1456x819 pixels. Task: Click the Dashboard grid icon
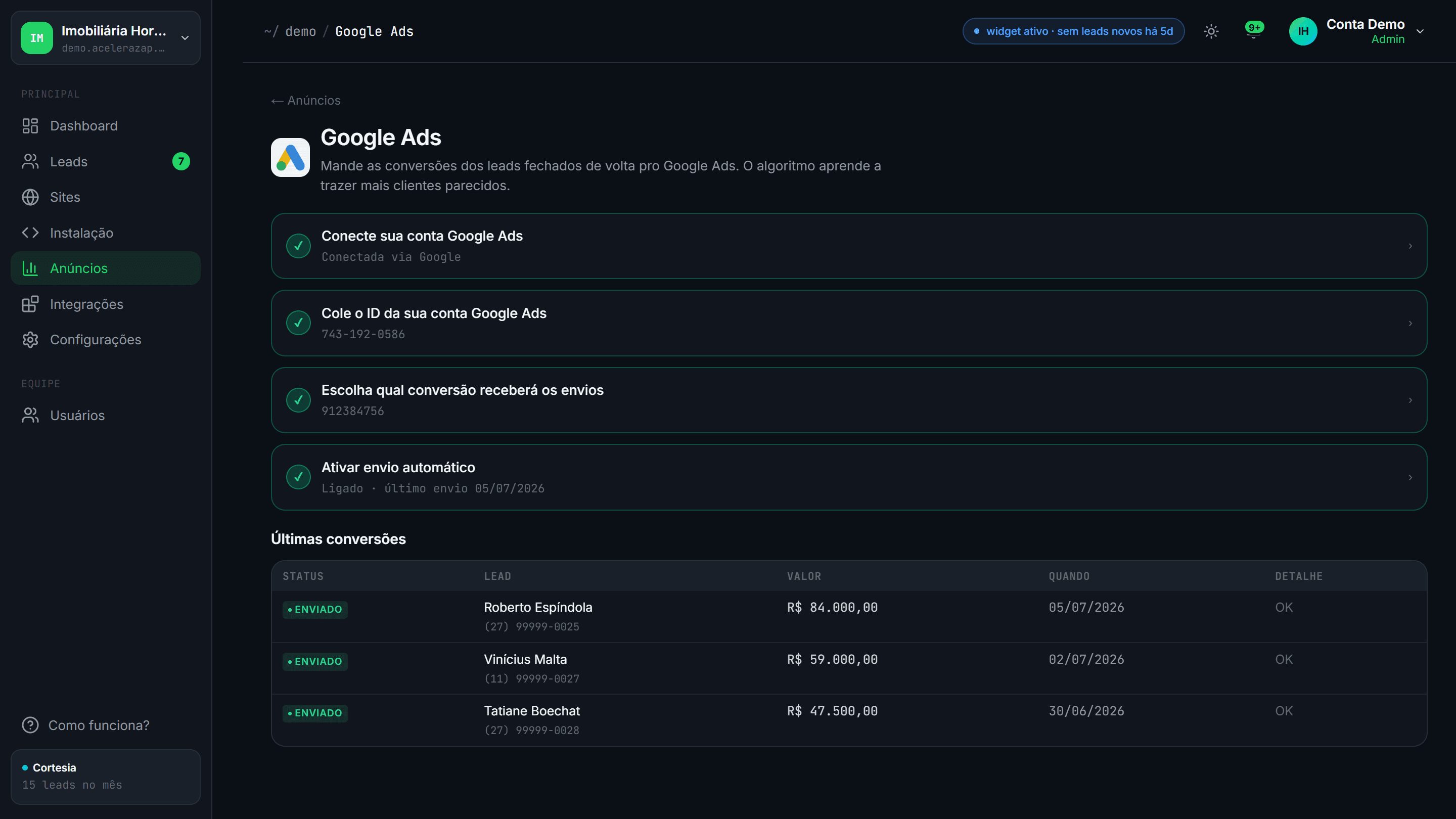pyautogui.click(x=30, y=125)
